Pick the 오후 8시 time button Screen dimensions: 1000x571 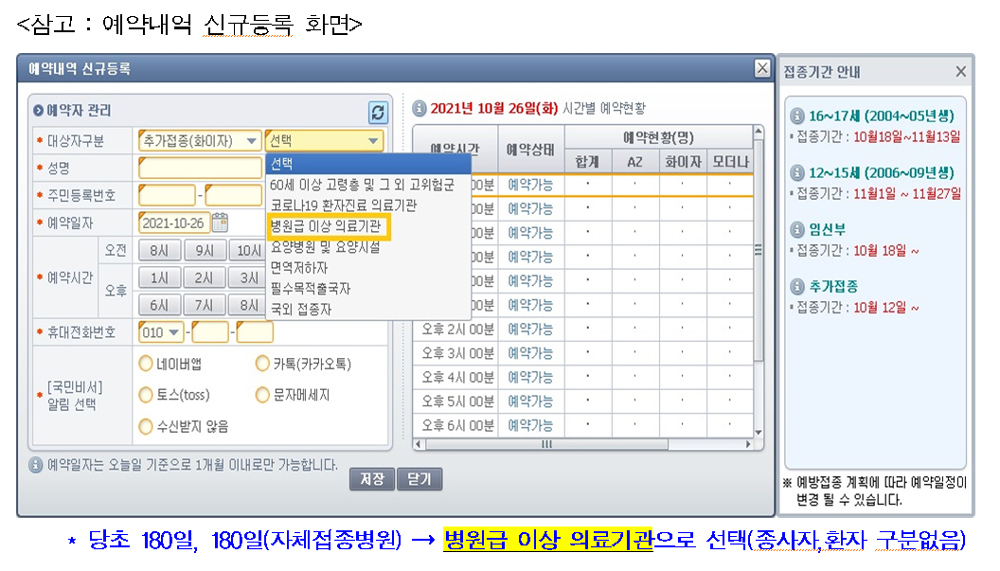click(247, 306)
